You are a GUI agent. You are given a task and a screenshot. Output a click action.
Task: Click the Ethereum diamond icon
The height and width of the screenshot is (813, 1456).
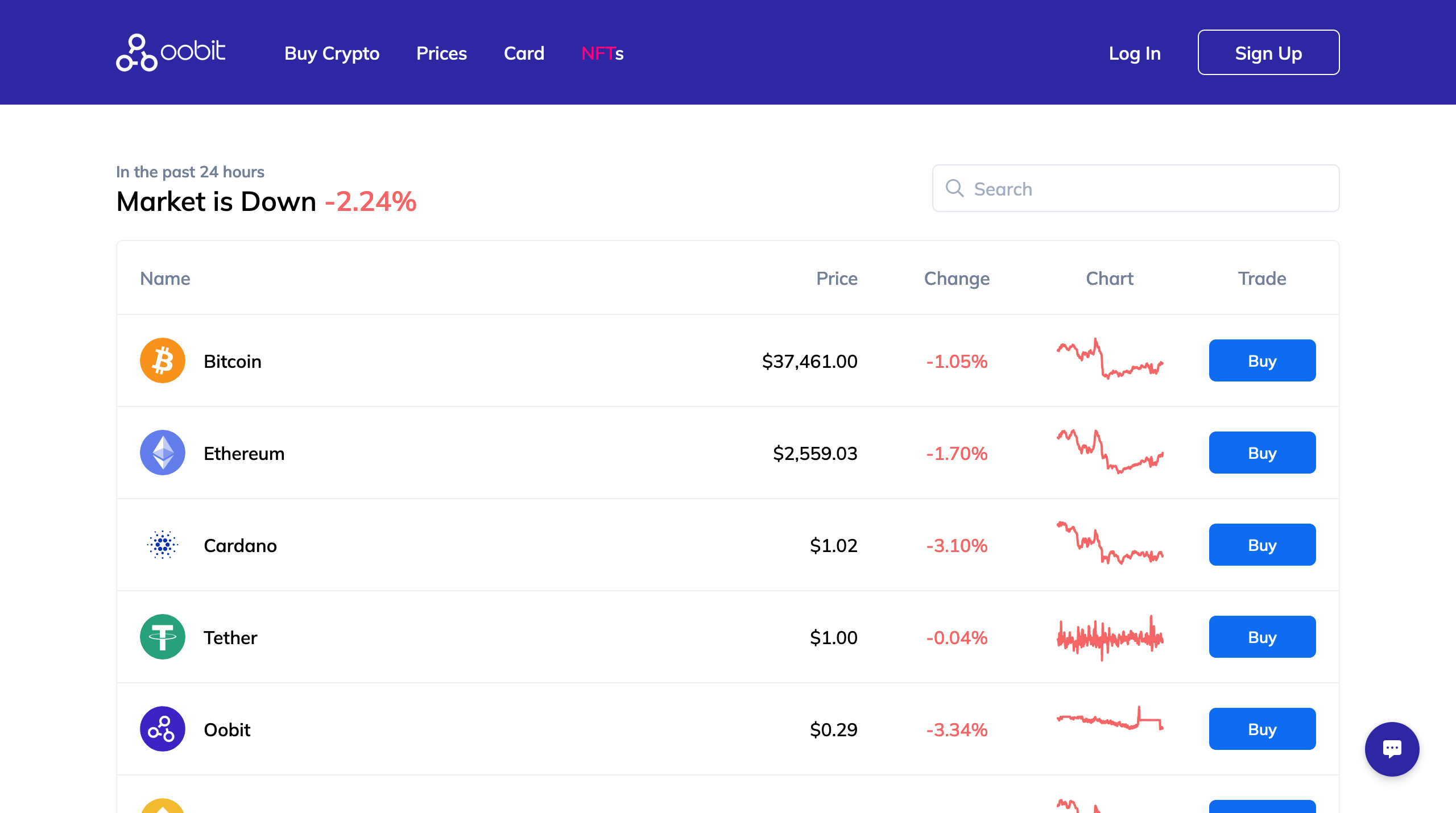pos(163,453)
